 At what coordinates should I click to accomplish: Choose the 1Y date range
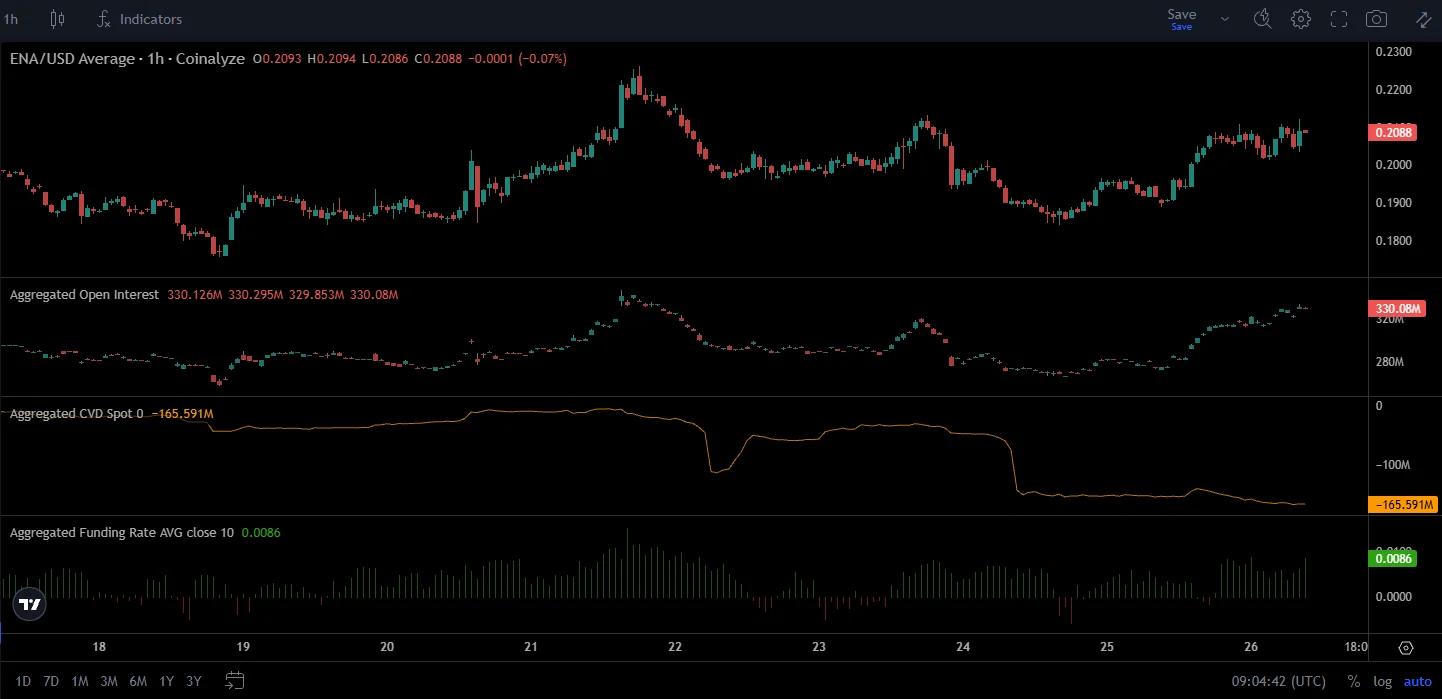click(166, 682)
